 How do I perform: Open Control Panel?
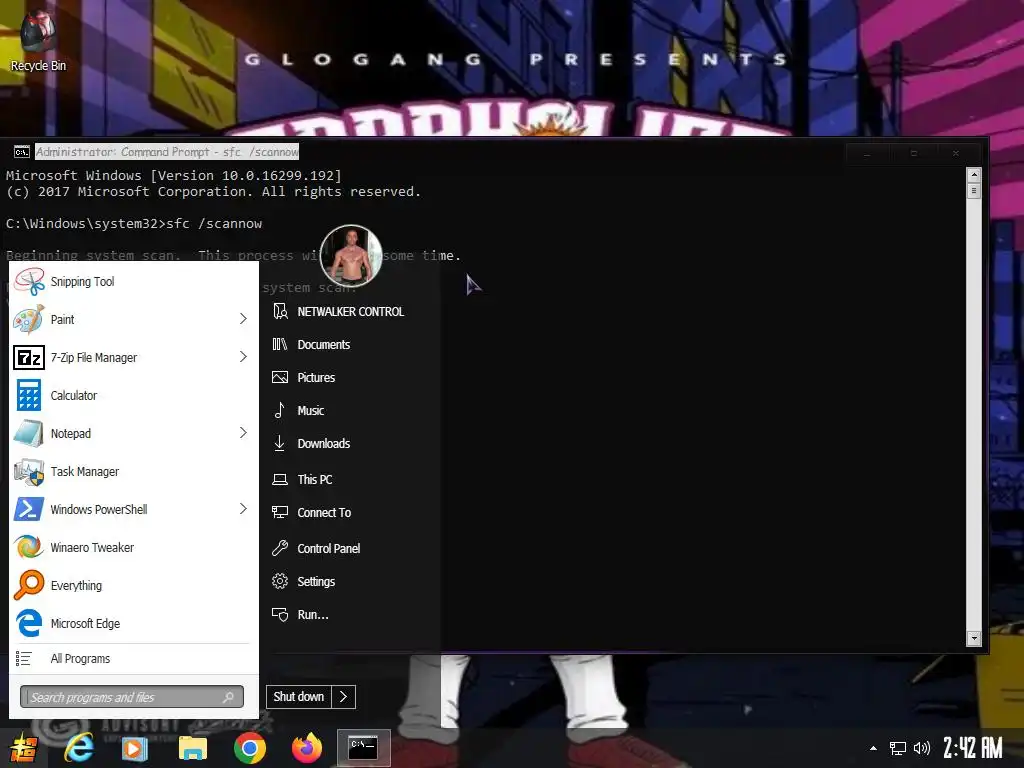pos(316,549)
